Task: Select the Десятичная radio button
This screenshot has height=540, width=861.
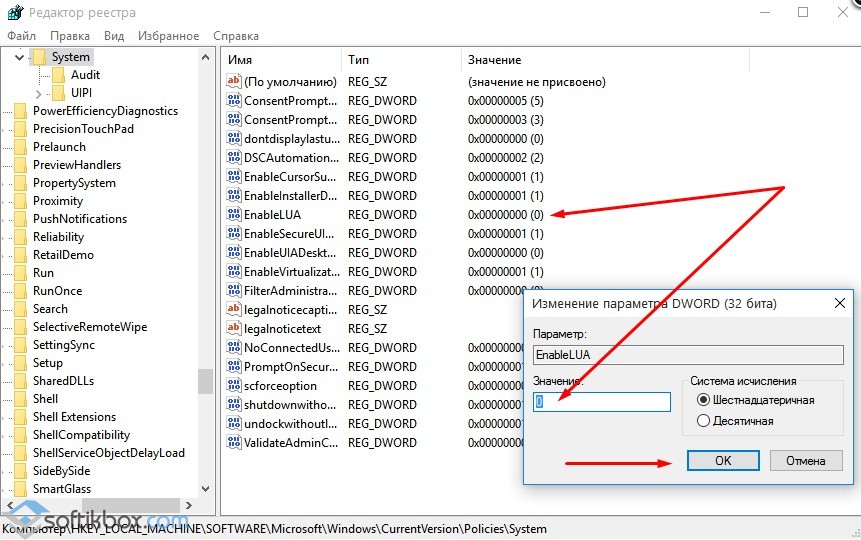Action: 703,421
